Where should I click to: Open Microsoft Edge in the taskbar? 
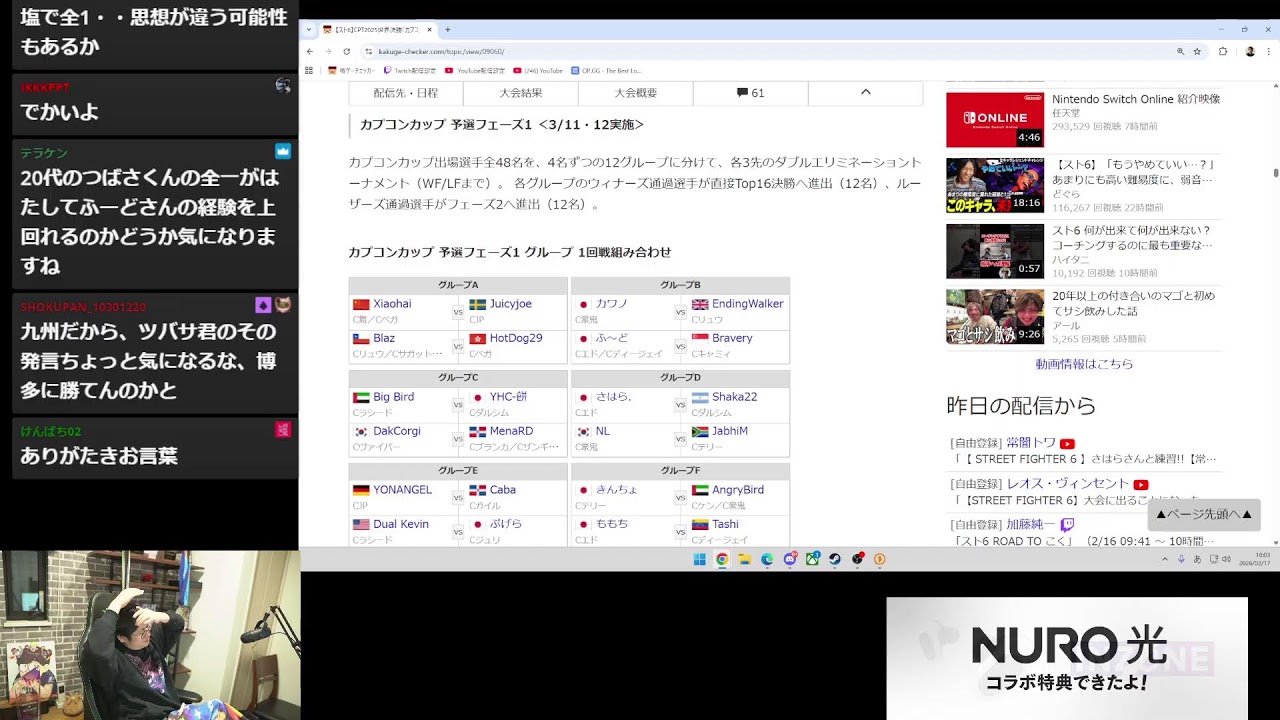pyautogui.click(x=767, y=559)
